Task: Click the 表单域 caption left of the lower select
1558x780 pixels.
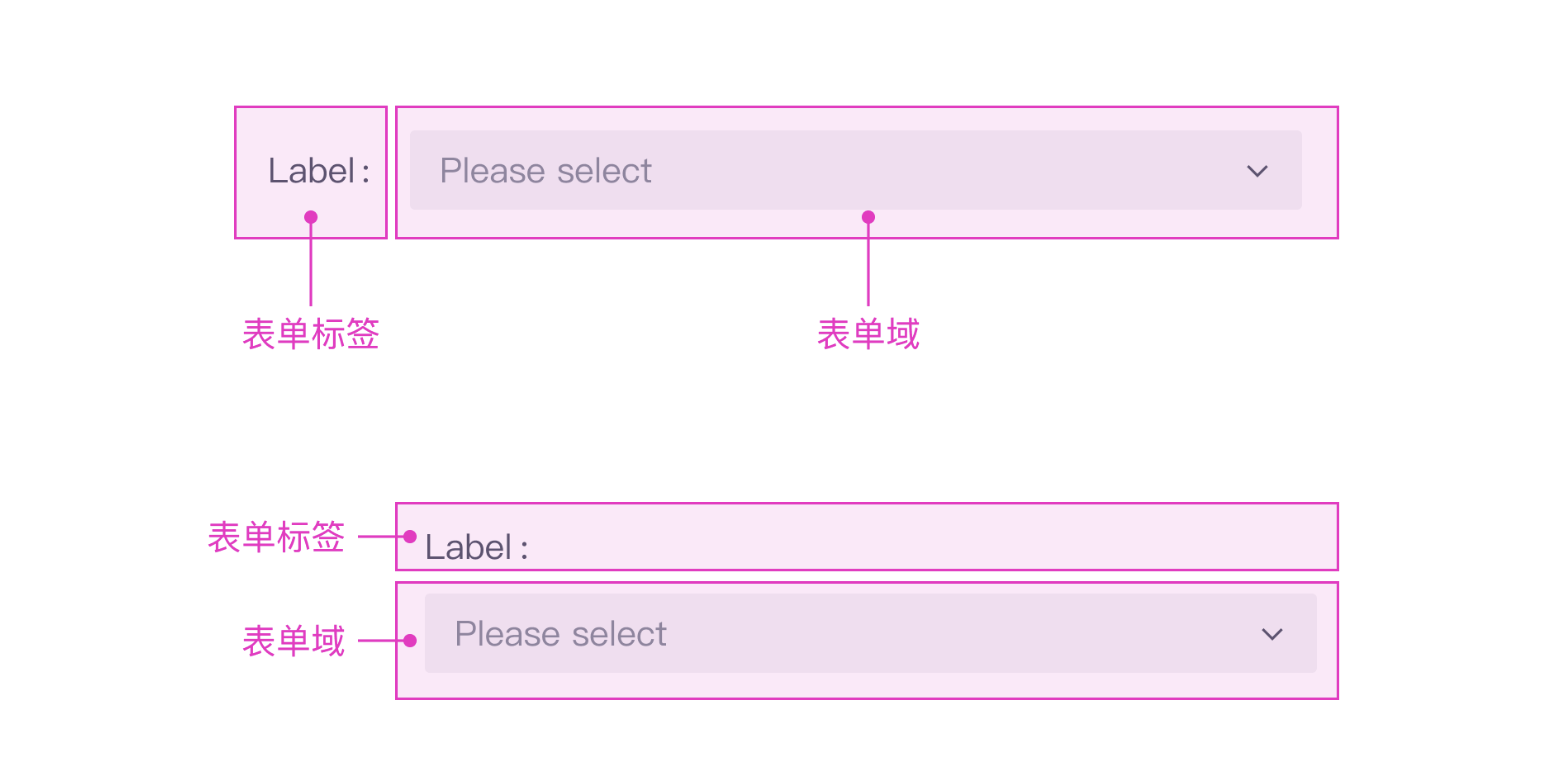Action: coord(293,640)
